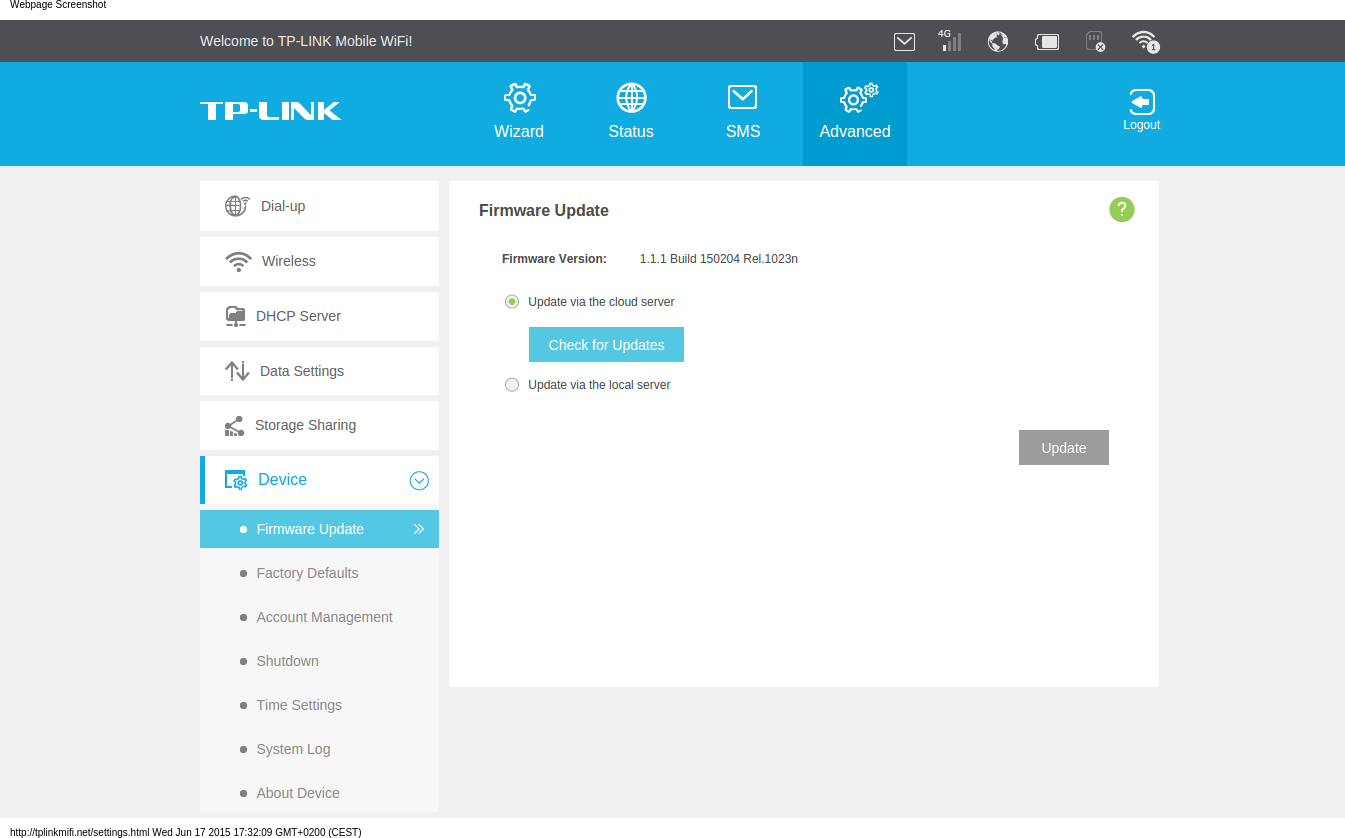The width and height of the screenshot is (1345, 838).
Task: Click the WiFi connected clients icon
Action: click(x=1144, y=41)
